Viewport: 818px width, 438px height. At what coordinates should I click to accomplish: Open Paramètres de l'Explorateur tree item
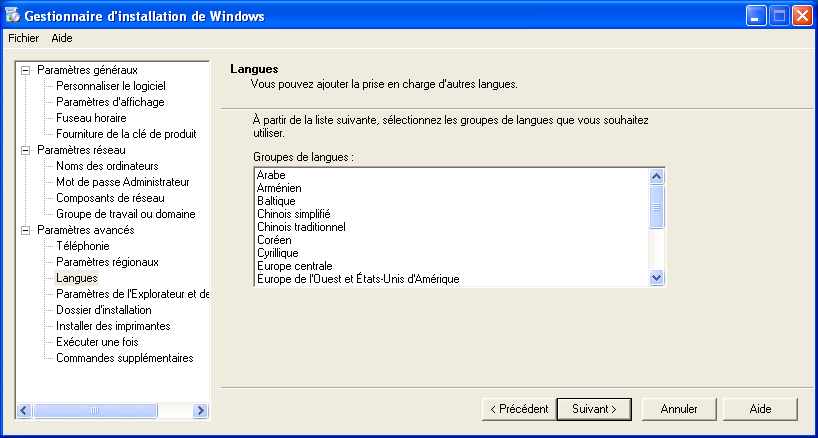(133, 294)
